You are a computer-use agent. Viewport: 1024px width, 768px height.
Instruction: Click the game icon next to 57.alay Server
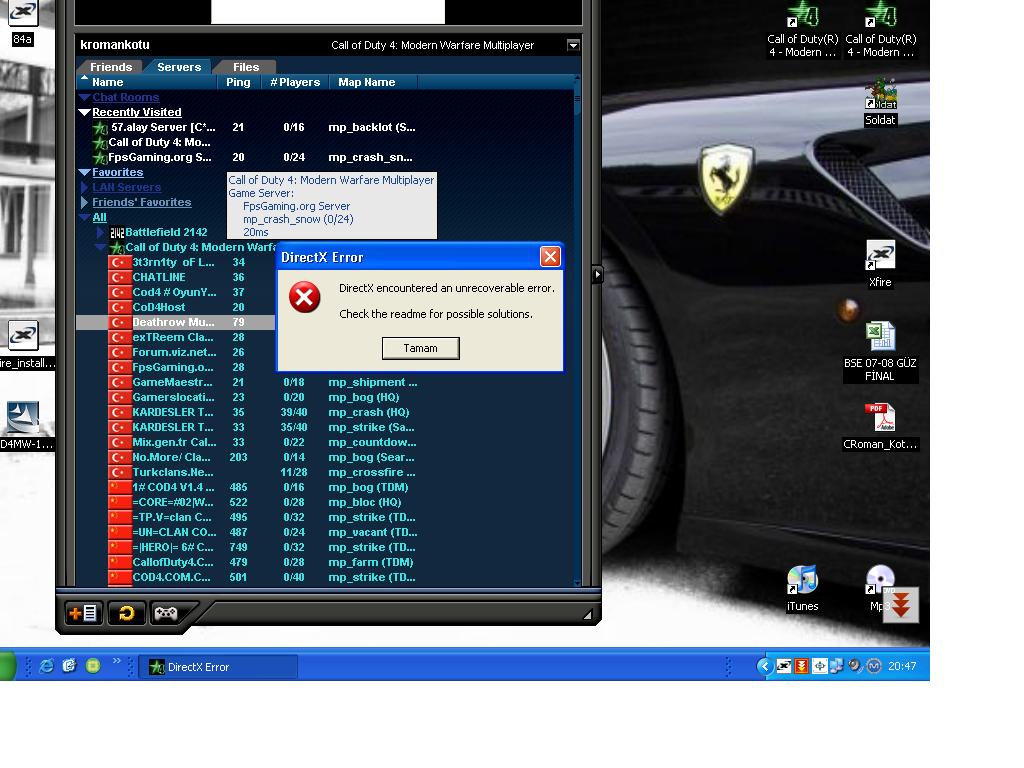[x=100, y=127]
